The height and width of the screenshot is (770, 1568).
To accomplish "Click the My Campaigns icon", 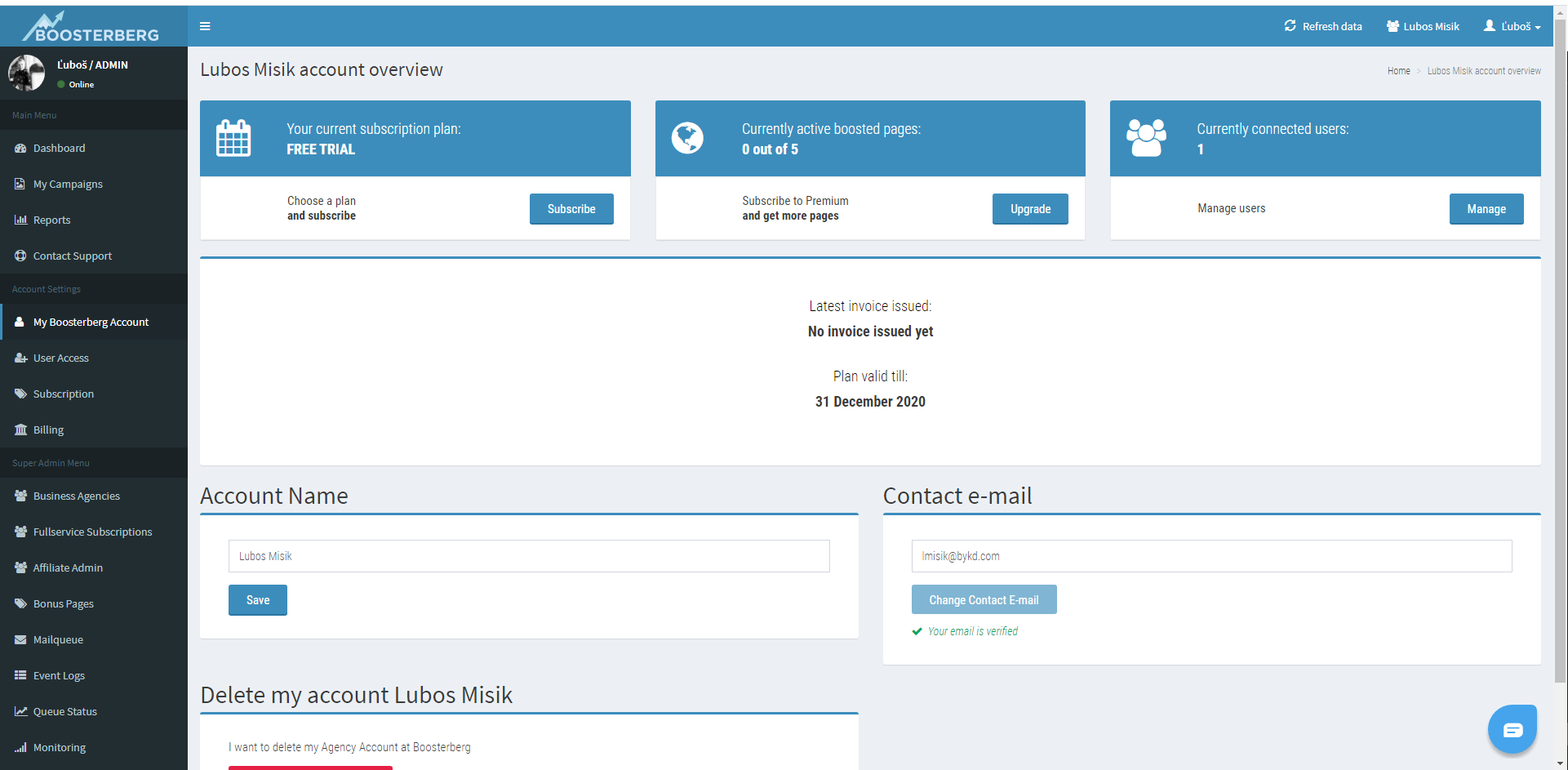I will 20,184.
